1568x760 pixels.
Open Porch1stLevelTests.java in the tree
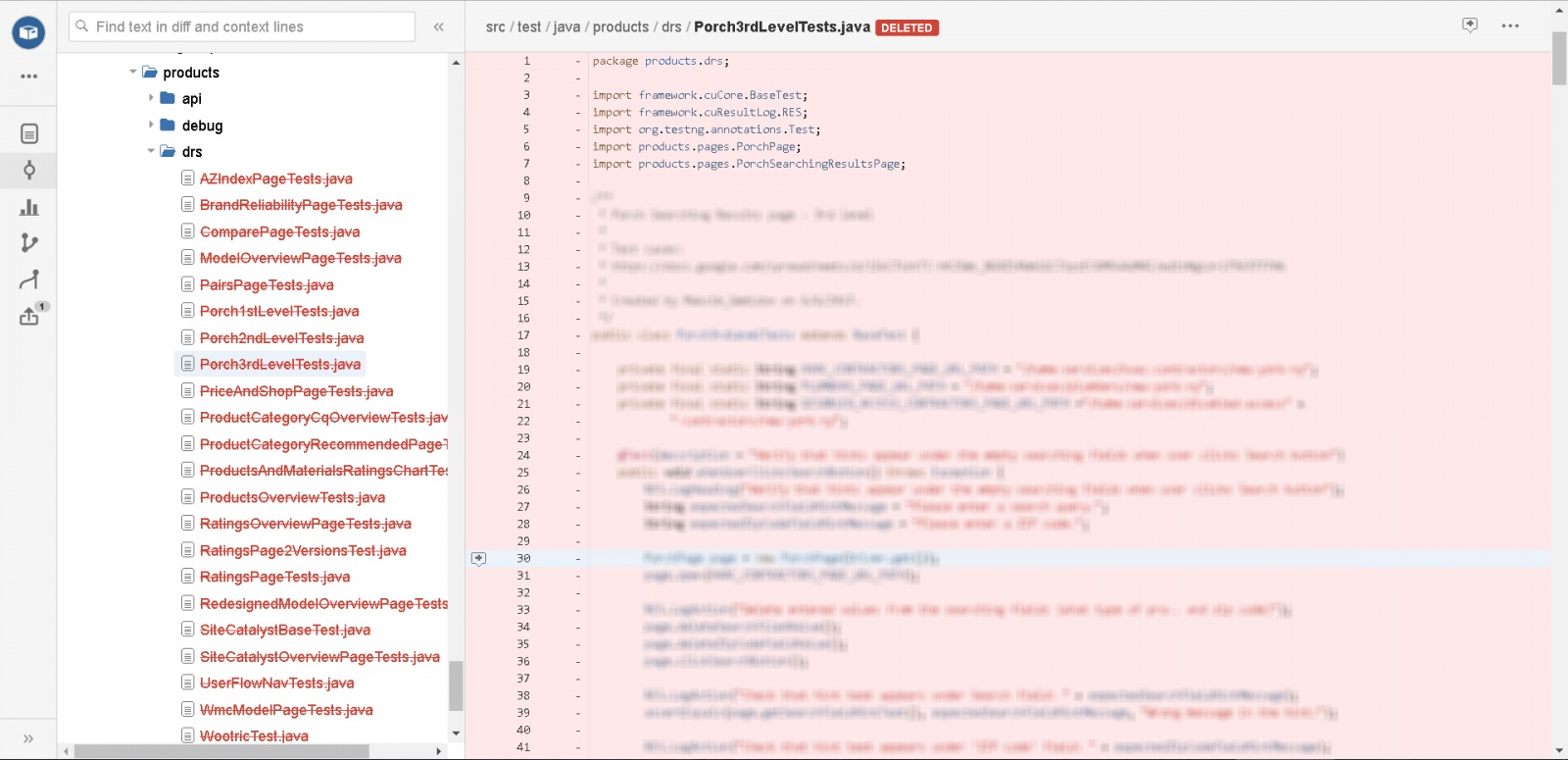[279, 312]
